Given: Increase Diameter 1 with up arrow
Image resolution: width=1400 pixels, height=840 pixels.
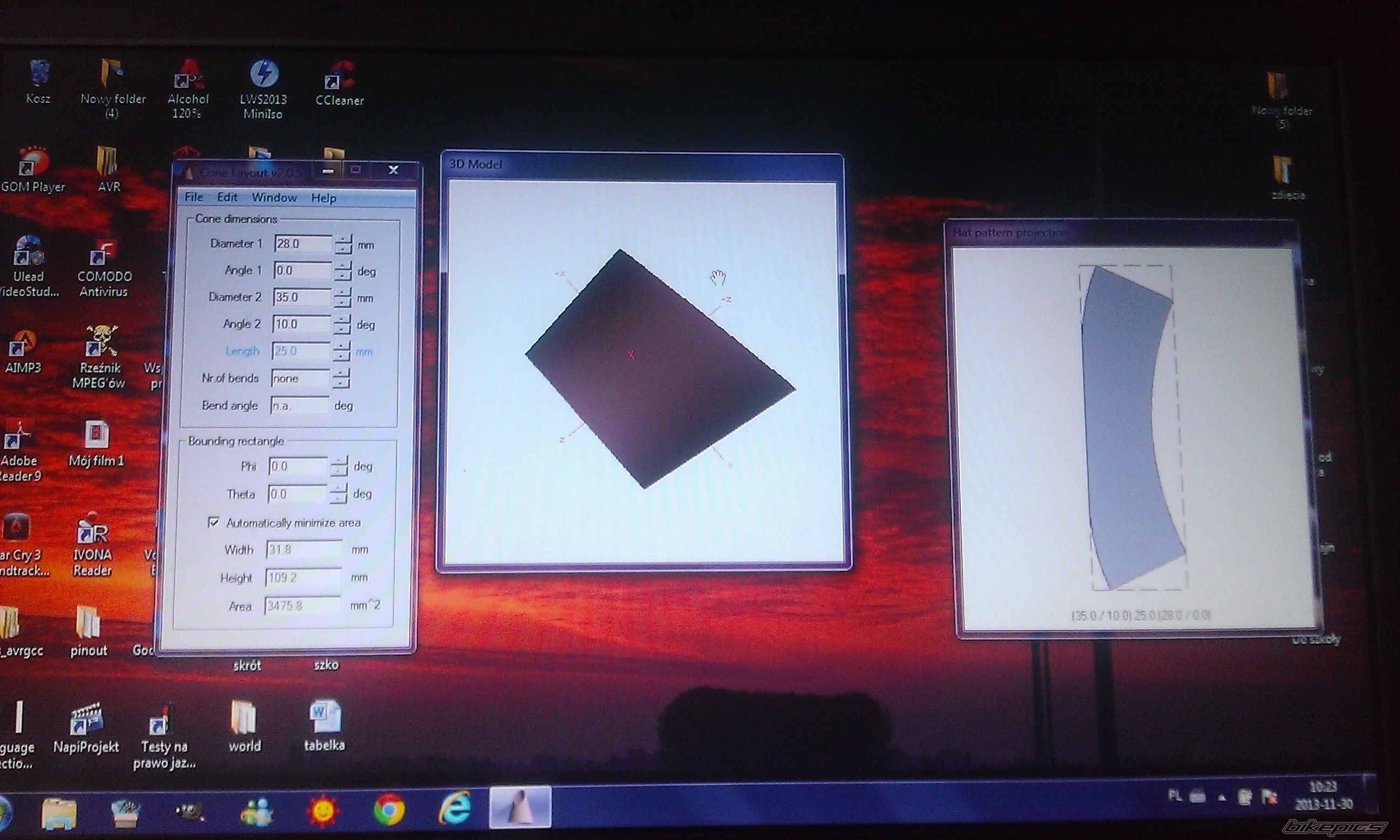Looking at the screenshot, I should [x=343, y=239].
